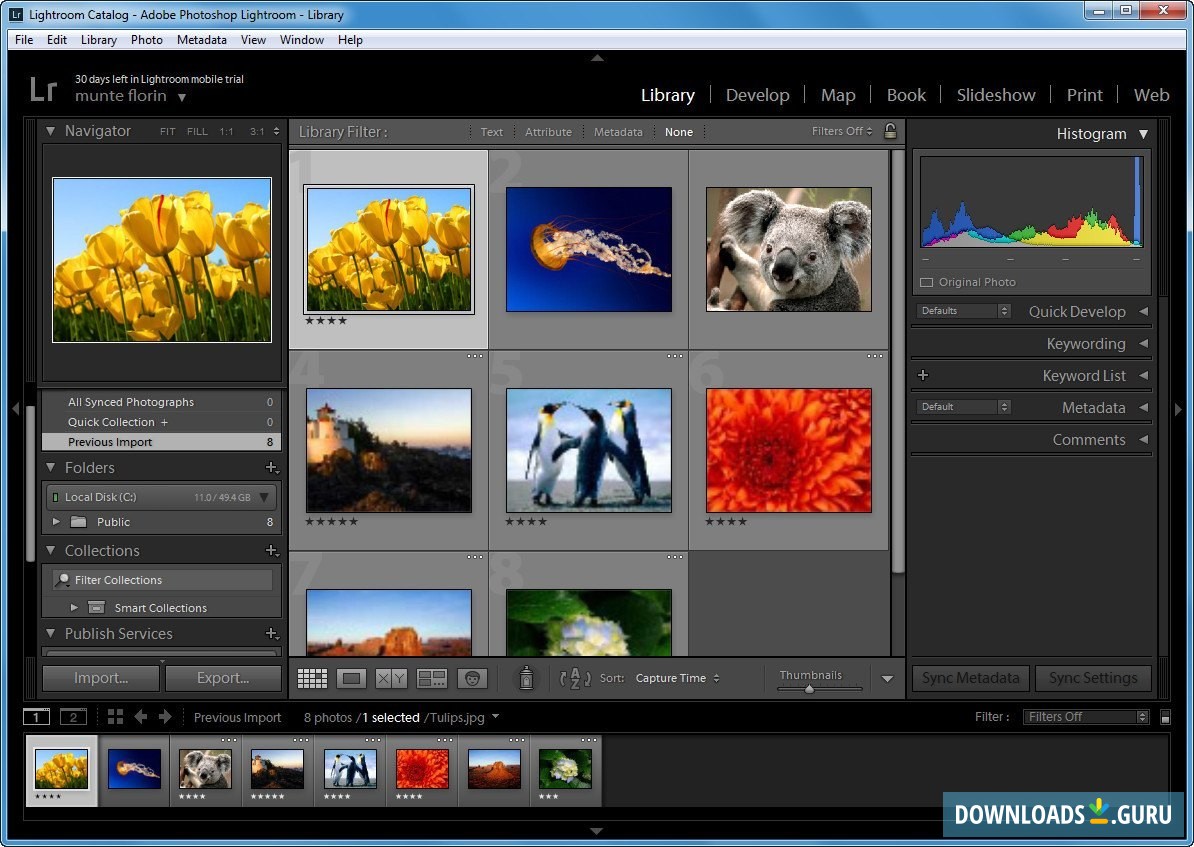Open Compare view
Viewport: 1194px width, 847px height.
[x=392, y=677]
